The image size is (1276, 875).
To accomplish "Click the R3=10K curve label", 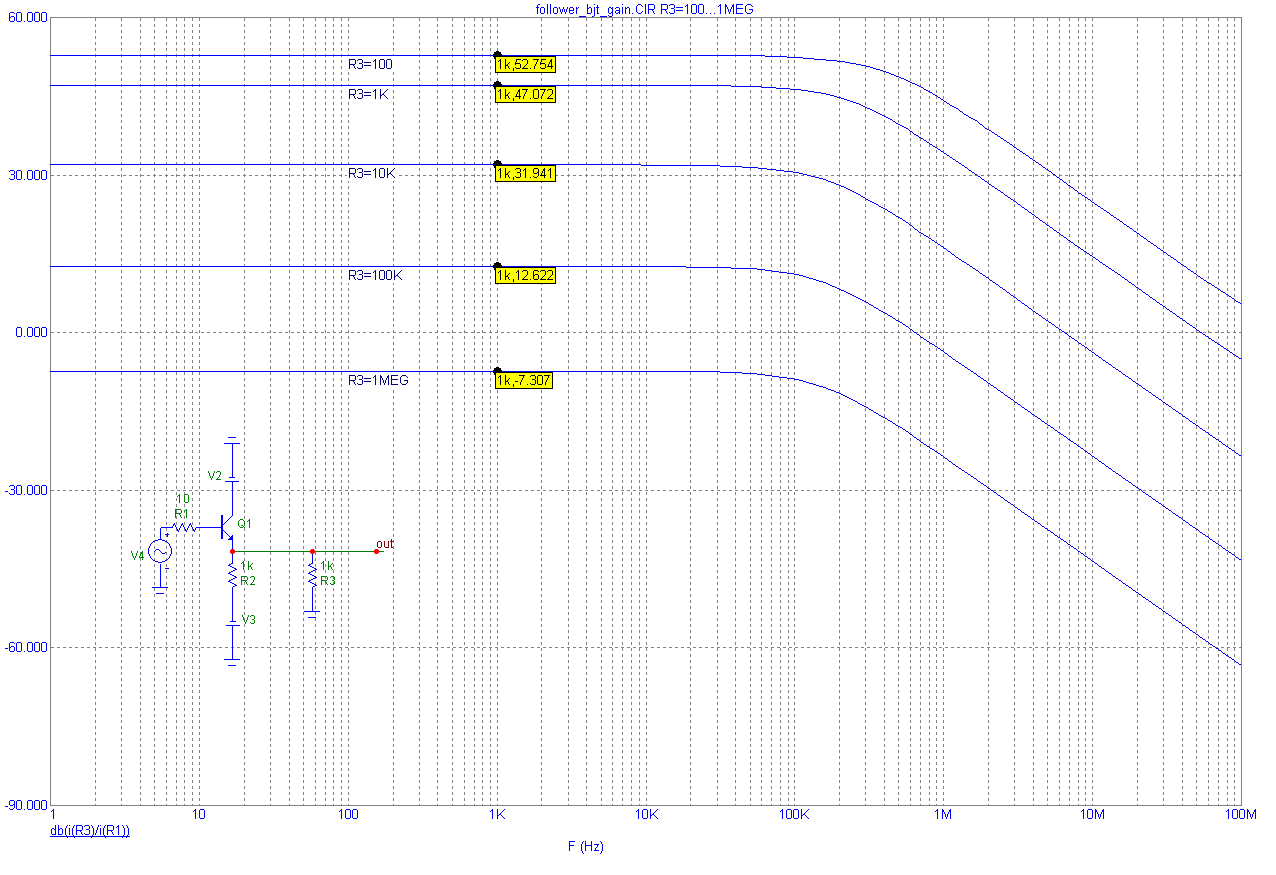I will pyautogui.click(x=371, y=173).
